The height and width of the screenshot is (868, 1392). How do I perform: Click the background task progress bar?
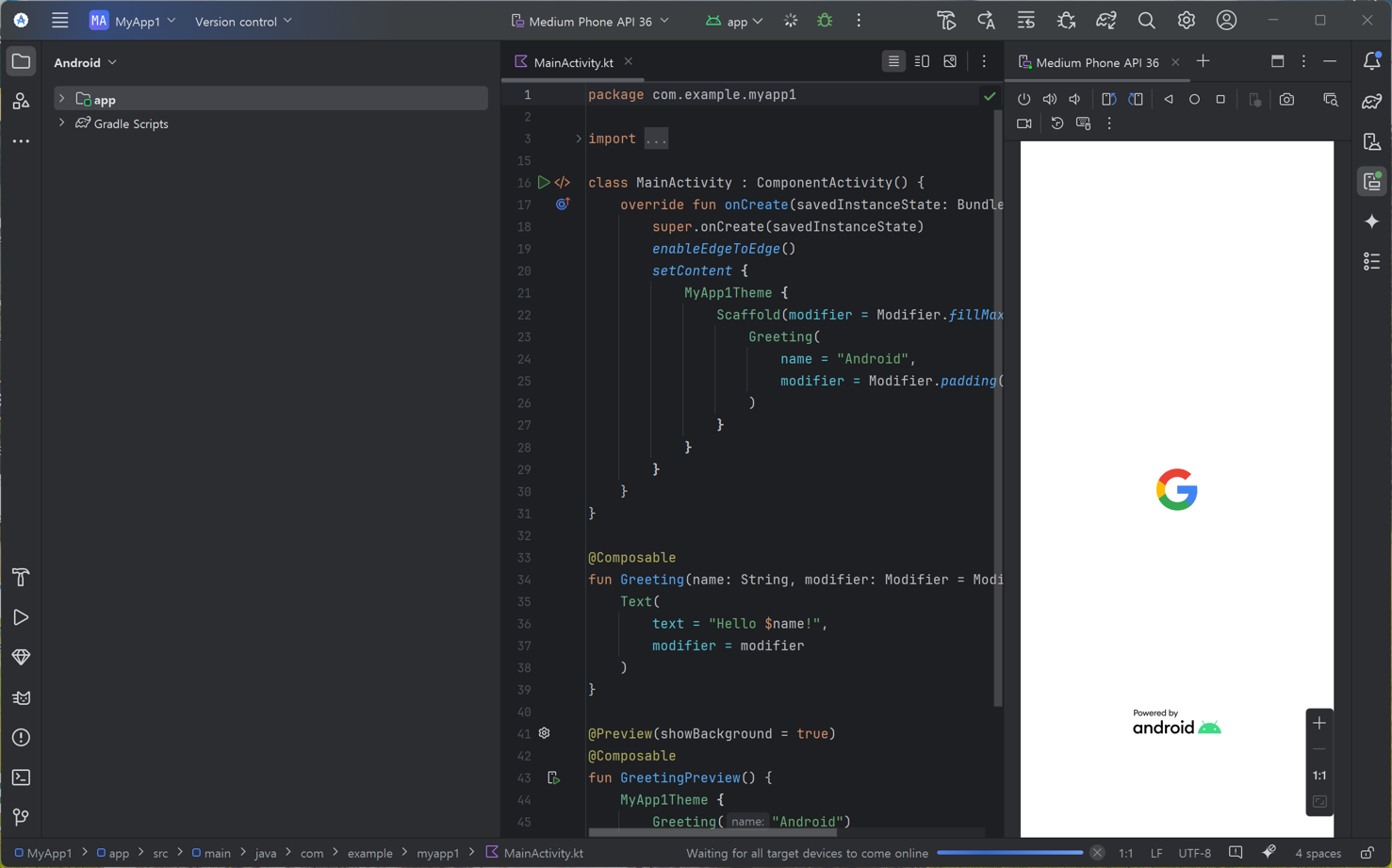pos(1009,853)
